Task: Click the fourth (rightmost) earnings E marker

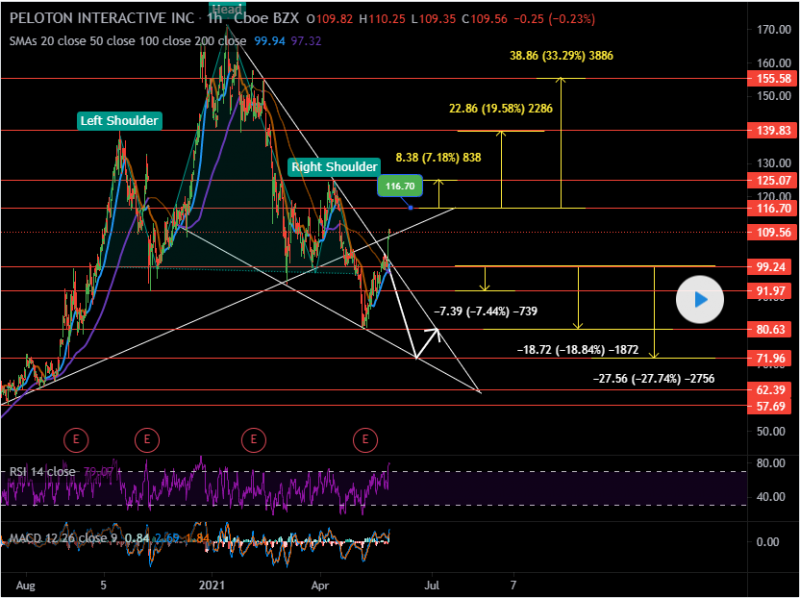Action: (x=365, y=439)
